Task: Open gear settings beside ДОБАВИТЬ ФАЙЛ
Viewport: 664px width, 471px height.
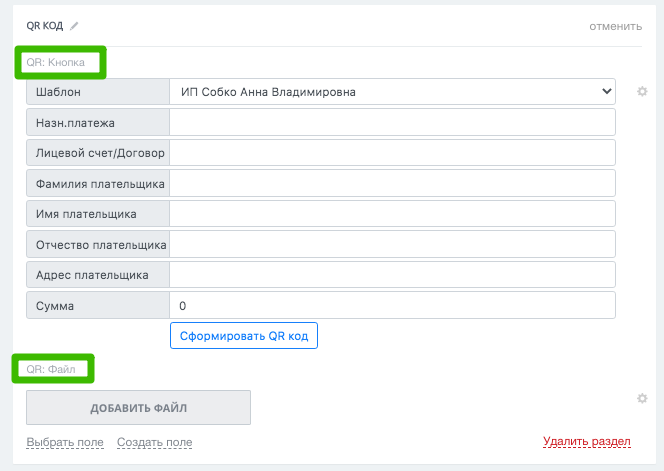Action: click(x=642, y=399)
